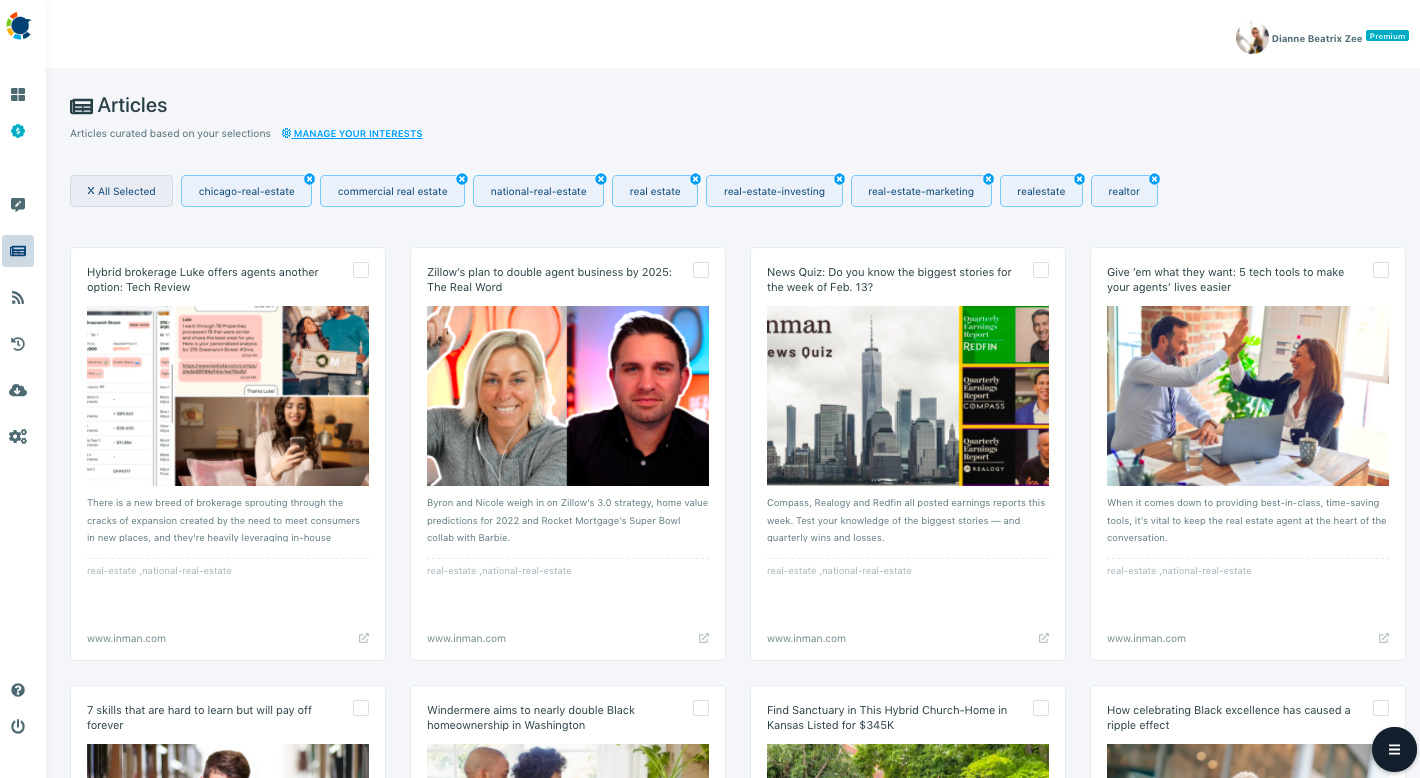Open the Dashboard panel from the sidebar
The height and width of the screenshot is (778, 1420).
[17, 94]
